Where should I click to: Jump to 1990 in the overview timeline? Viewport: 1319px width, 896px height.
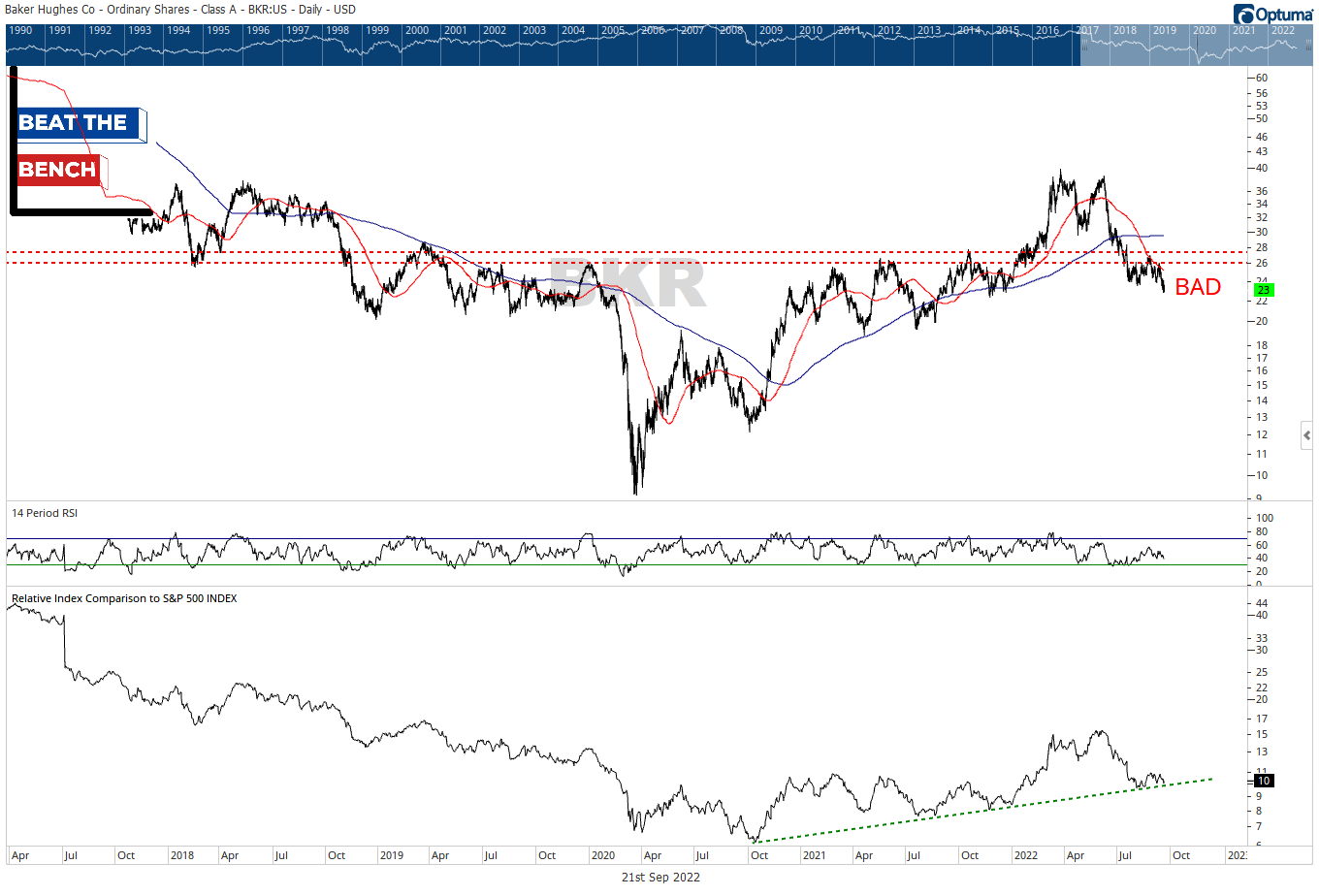(x=20, y=30)
